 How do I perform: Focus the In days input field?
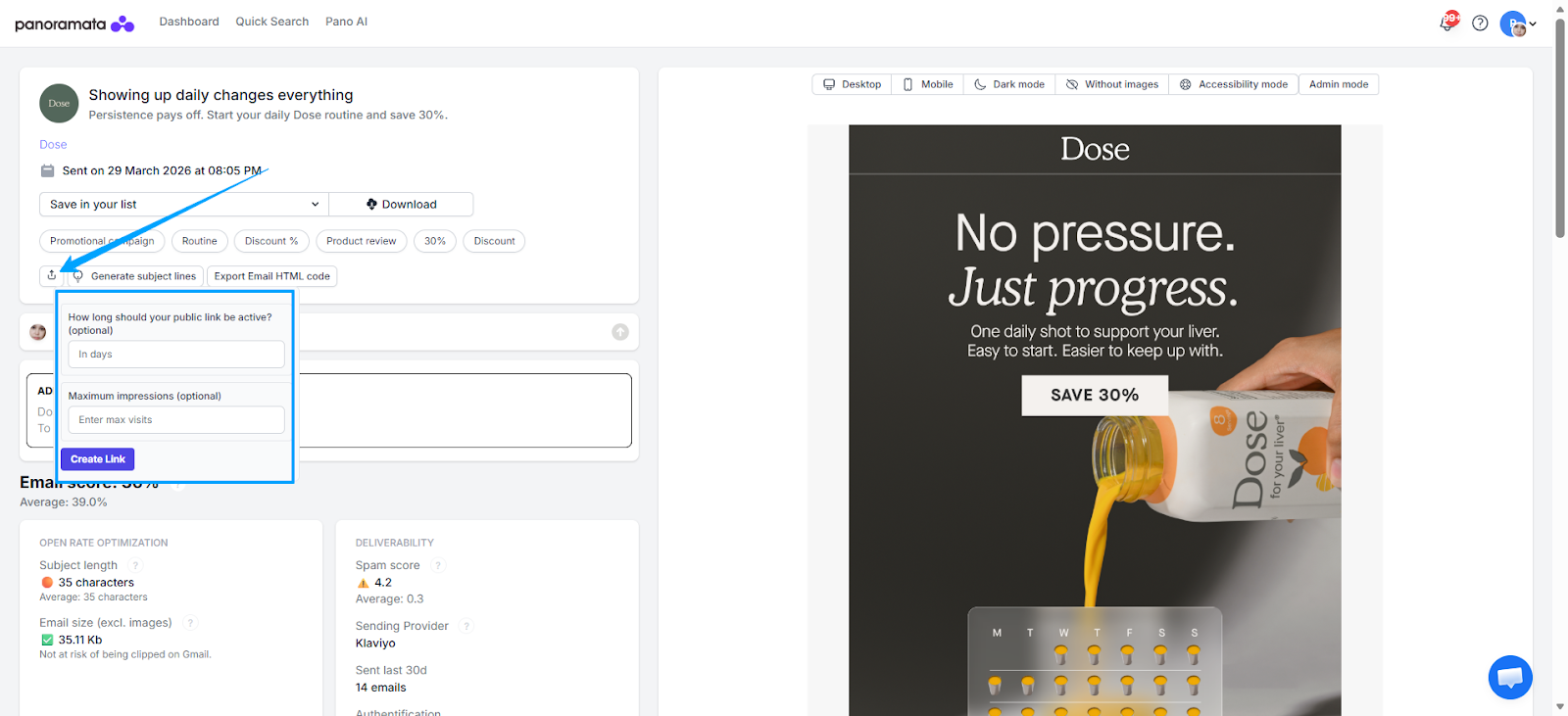[176, 355]
